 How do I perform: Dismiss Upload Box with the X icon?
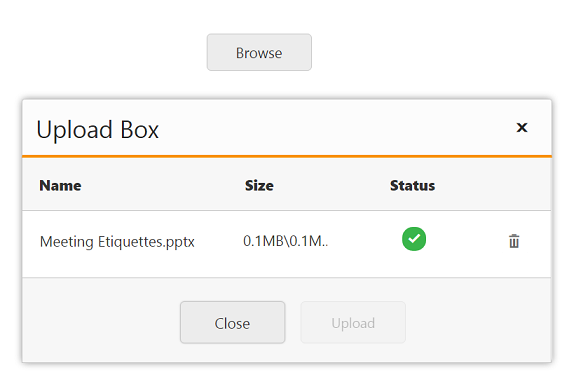click(522, 127)
